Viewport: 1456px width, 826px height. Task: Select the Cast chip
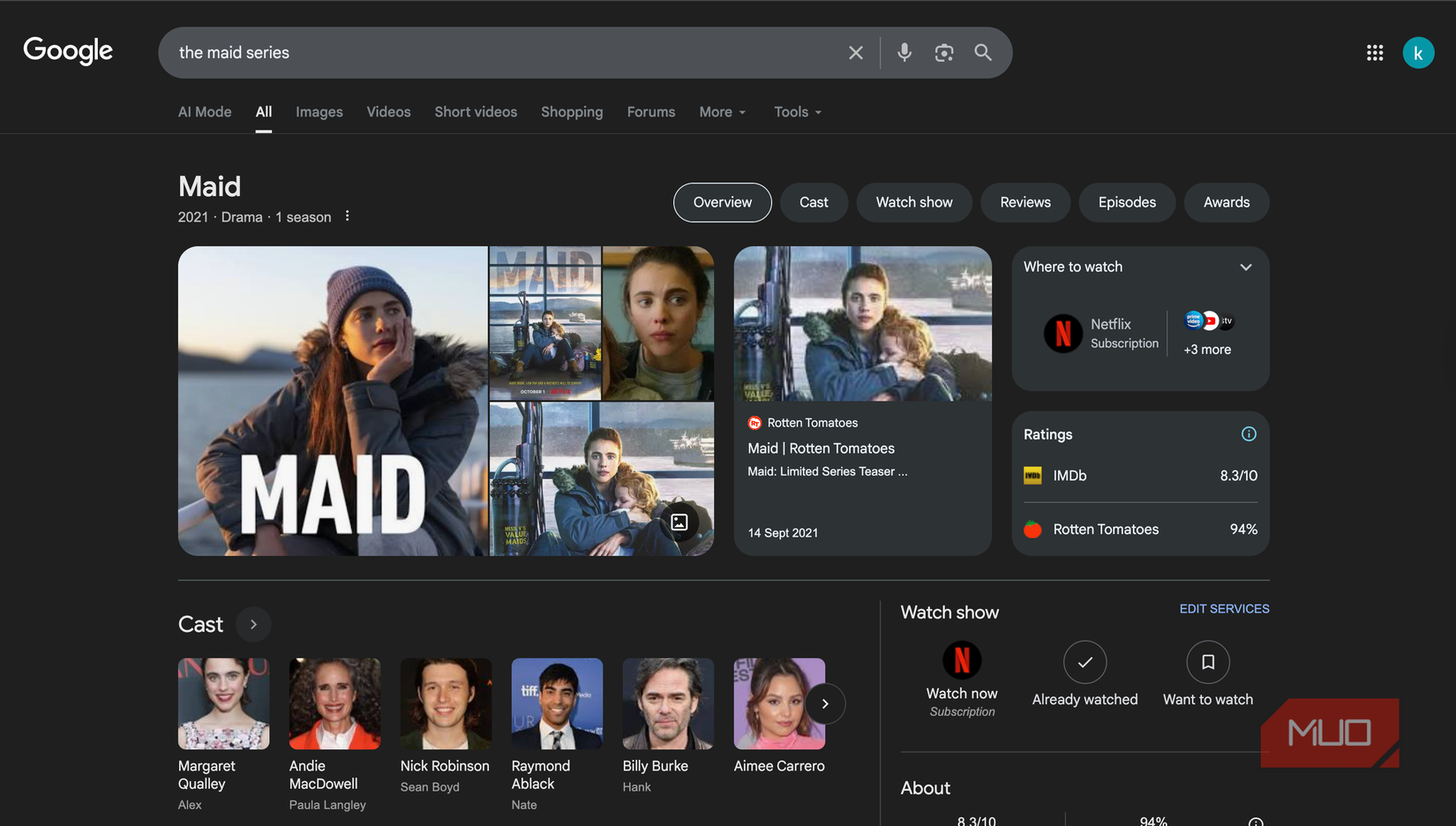point(814,203)
